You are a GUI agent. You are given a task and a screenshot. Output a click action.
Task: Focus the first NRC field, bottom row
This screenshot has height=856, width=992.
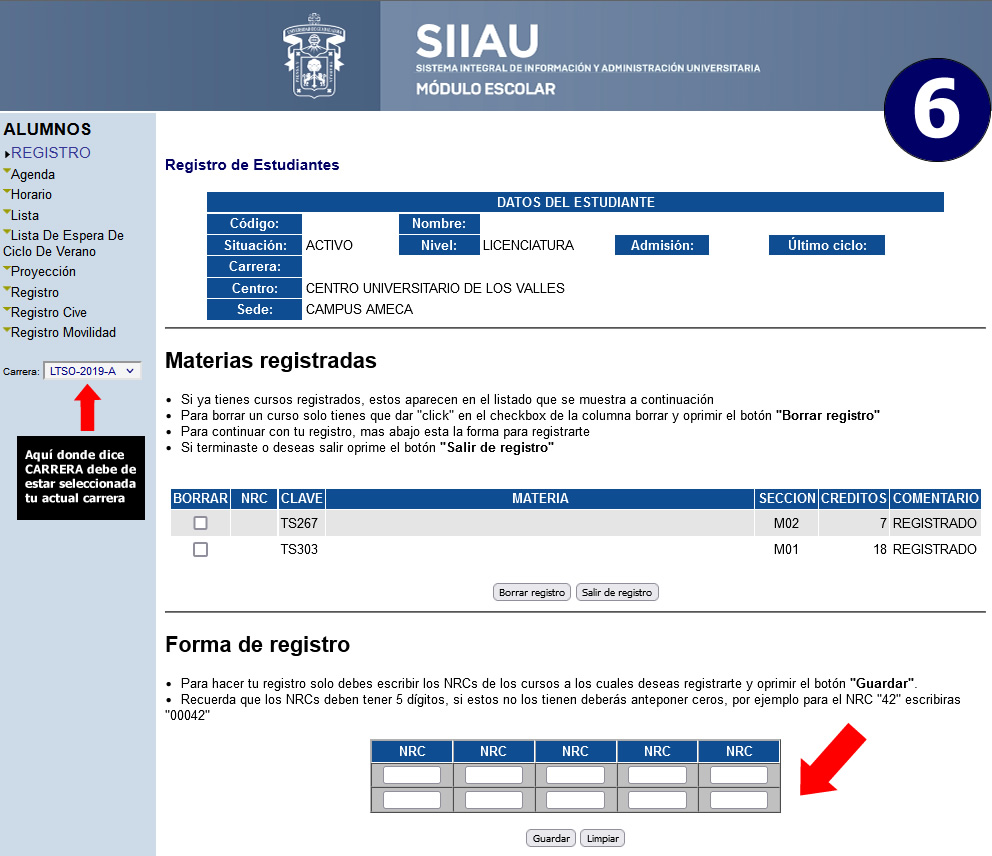412,800
